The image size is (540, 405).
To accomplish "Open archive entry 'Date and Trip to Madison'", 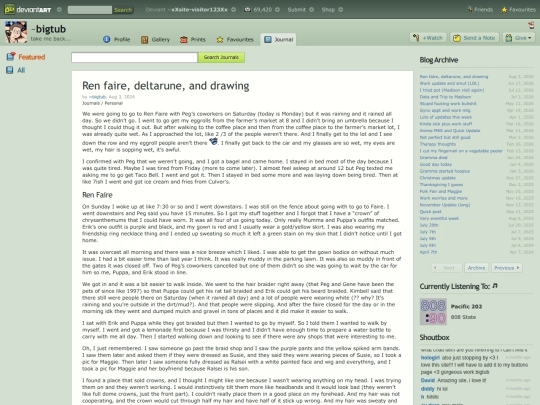I will coord(445,97).
